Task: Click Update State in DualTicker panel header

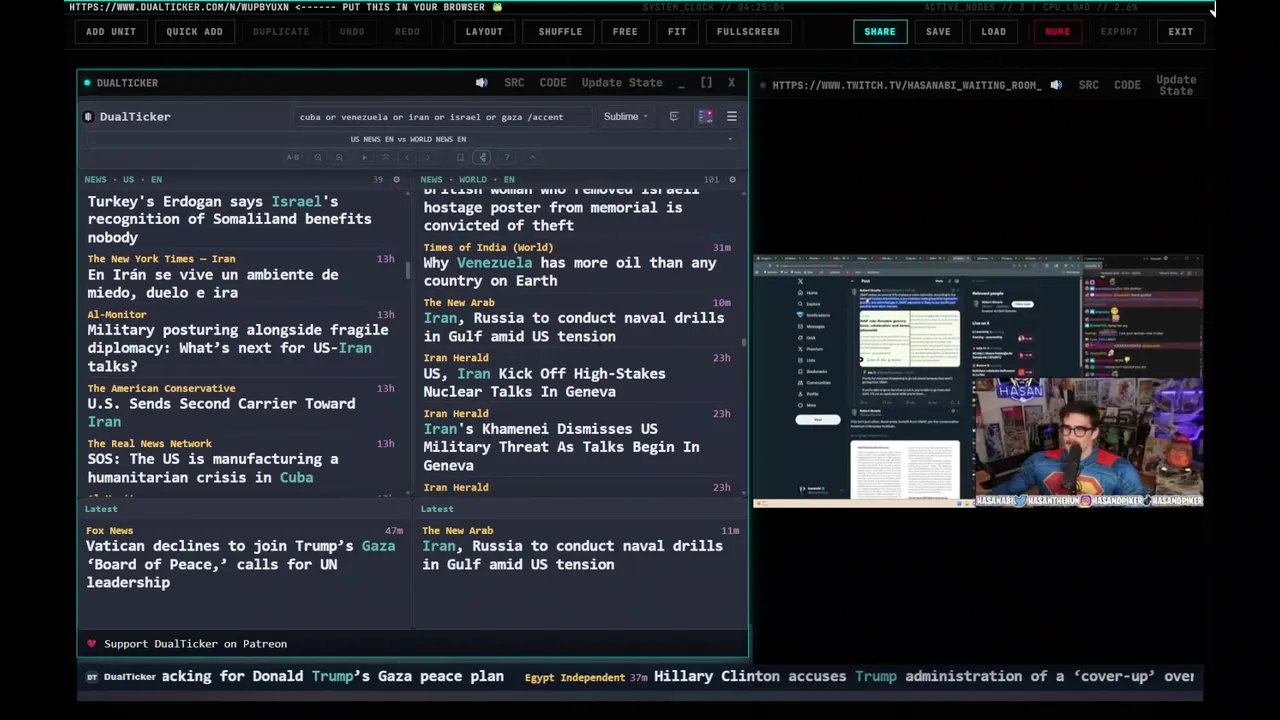Action: [622, 83]
